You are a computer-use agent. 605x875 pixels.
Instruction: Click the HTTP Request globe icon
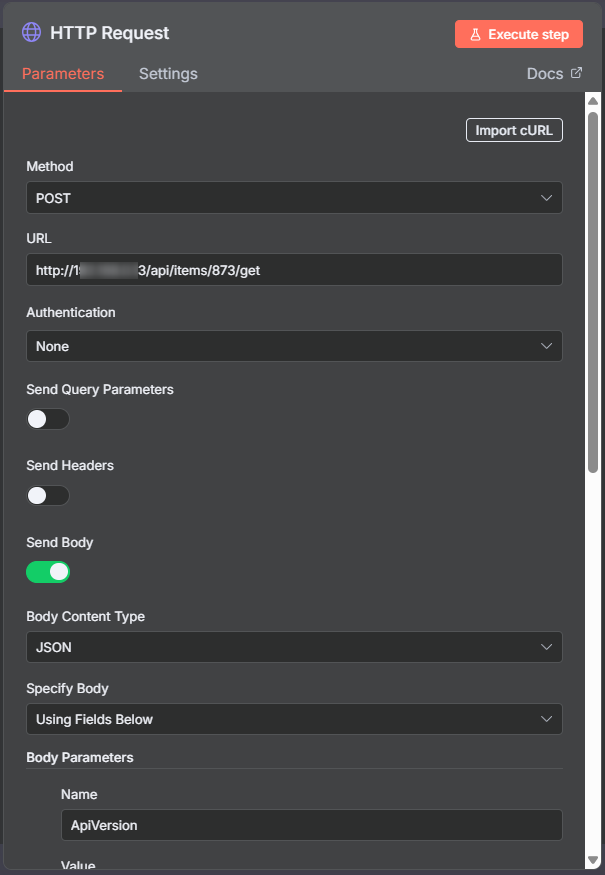point(32,33)
